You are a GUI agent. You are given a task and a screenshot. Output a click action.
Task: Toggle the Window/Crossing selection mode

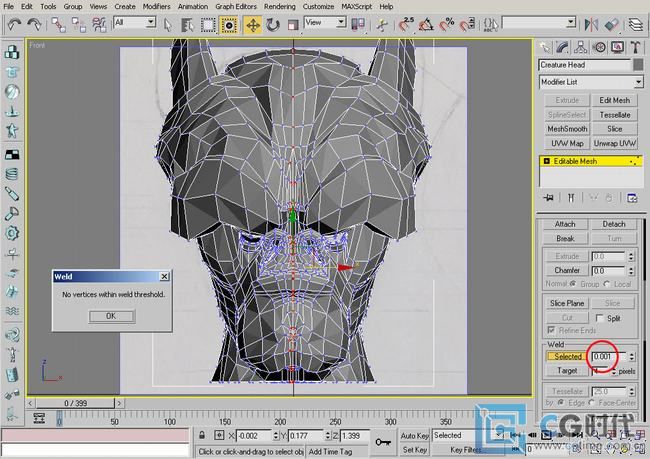pyautogui.click(x=228, y=25)
